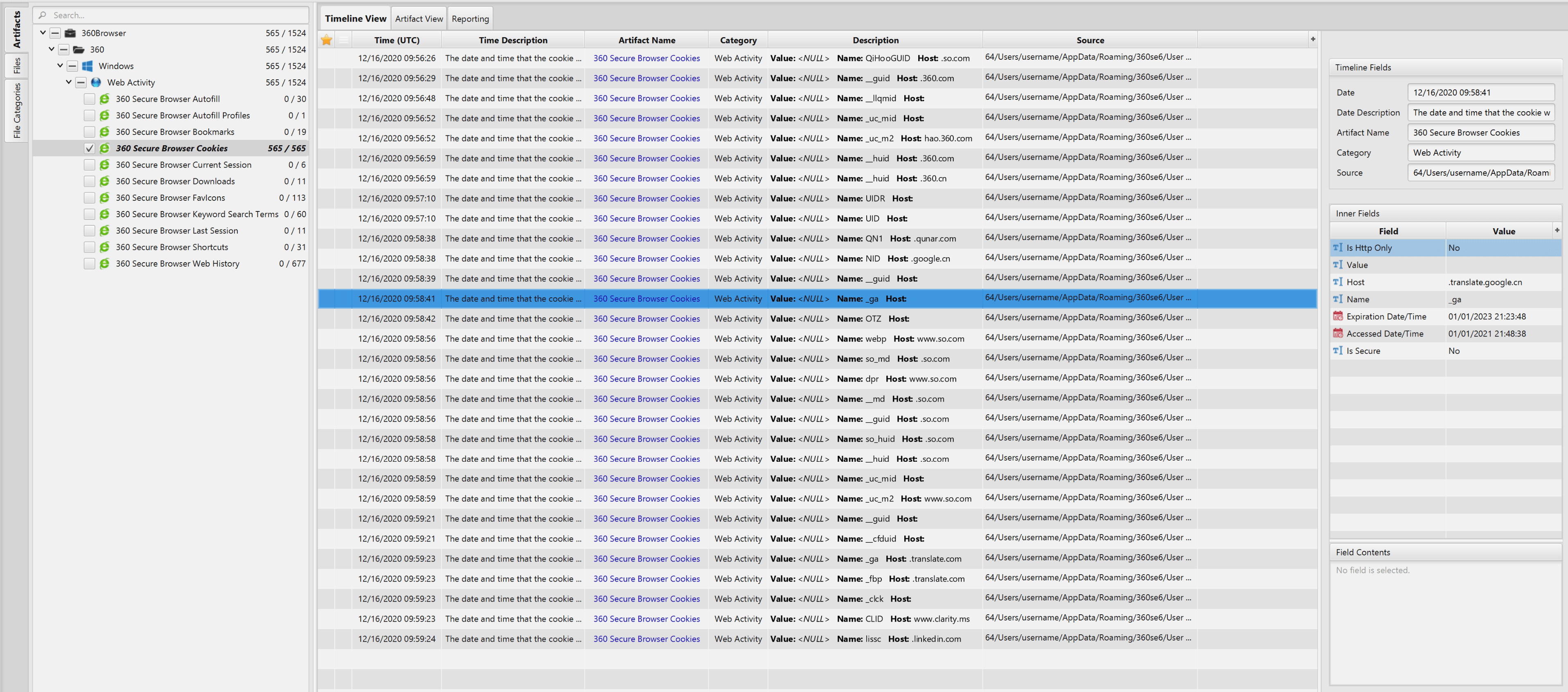Collapse the Web Activity tree node
Viewport: 1568px width, 692px height.
69,82
